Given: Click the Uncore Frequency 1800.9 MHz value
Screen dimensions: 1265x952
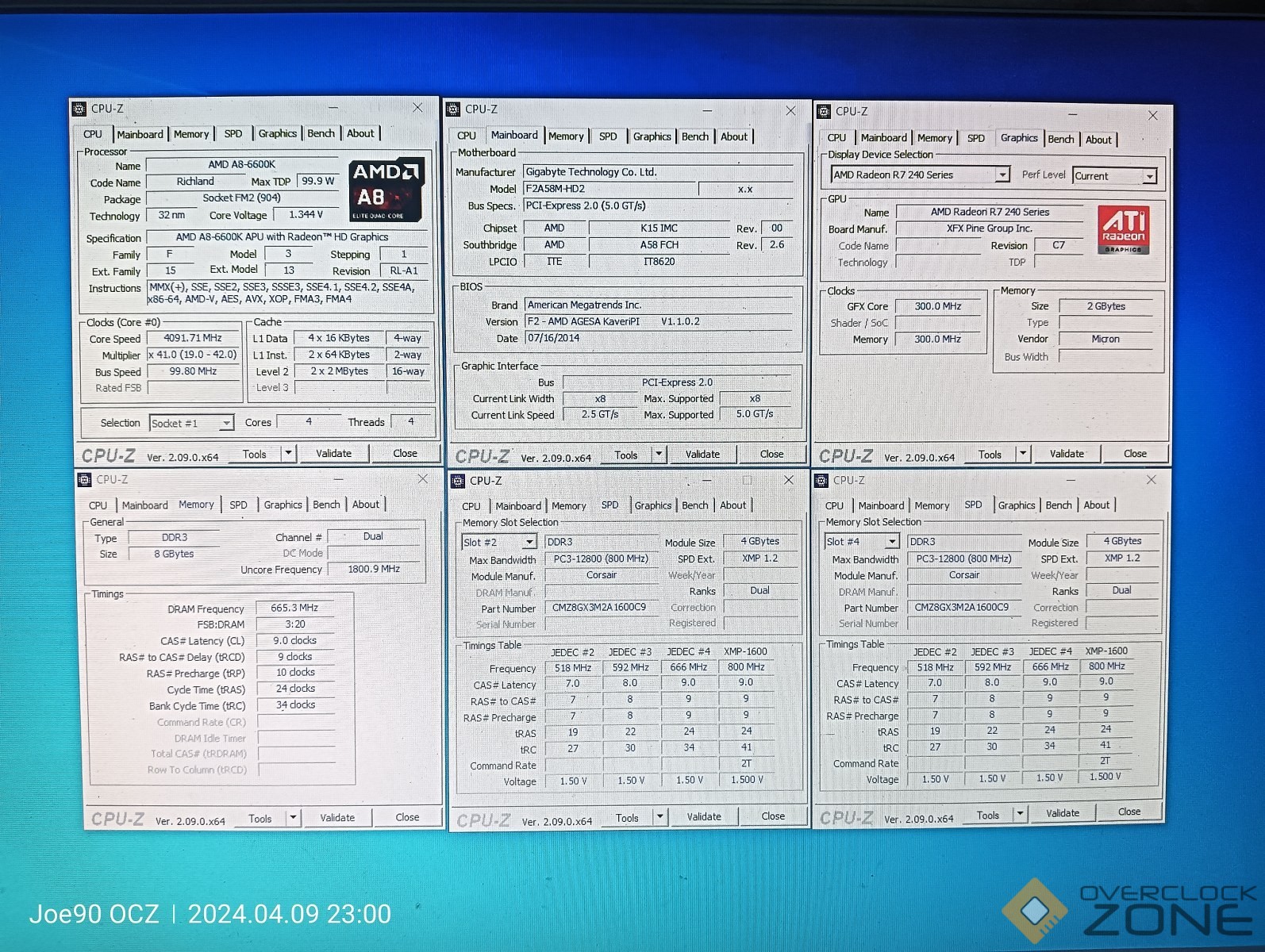Looking at the screenshot, I should pyautogui.click(x=374, y=569).
